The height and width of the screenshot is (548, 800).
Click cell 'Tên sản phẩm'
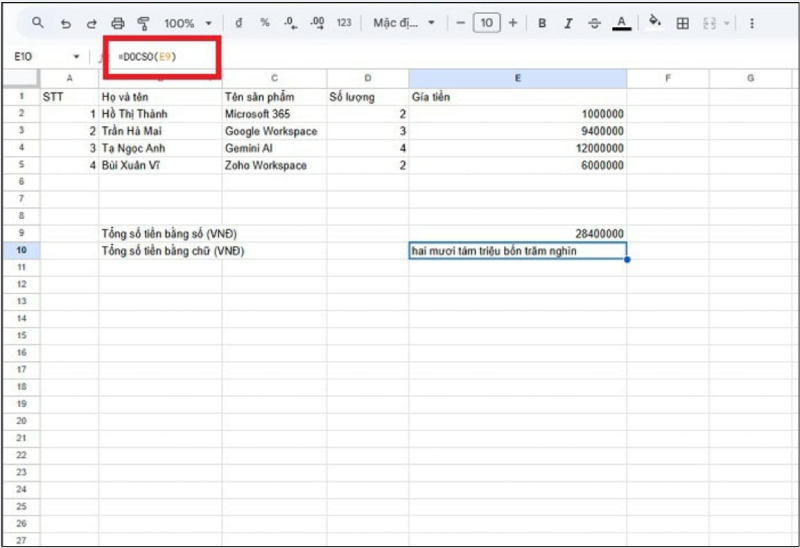(x=274, y=97)
